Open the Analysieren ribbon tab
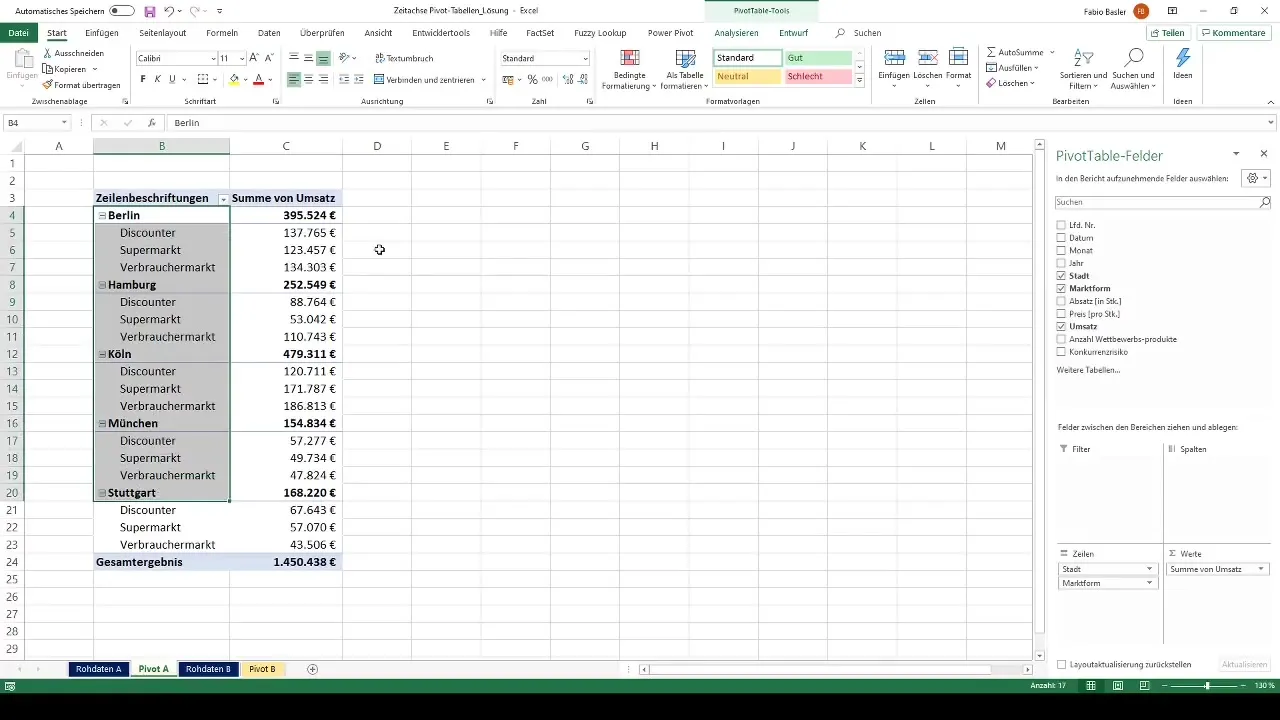 pyautogui.click(x=736, y=33)
